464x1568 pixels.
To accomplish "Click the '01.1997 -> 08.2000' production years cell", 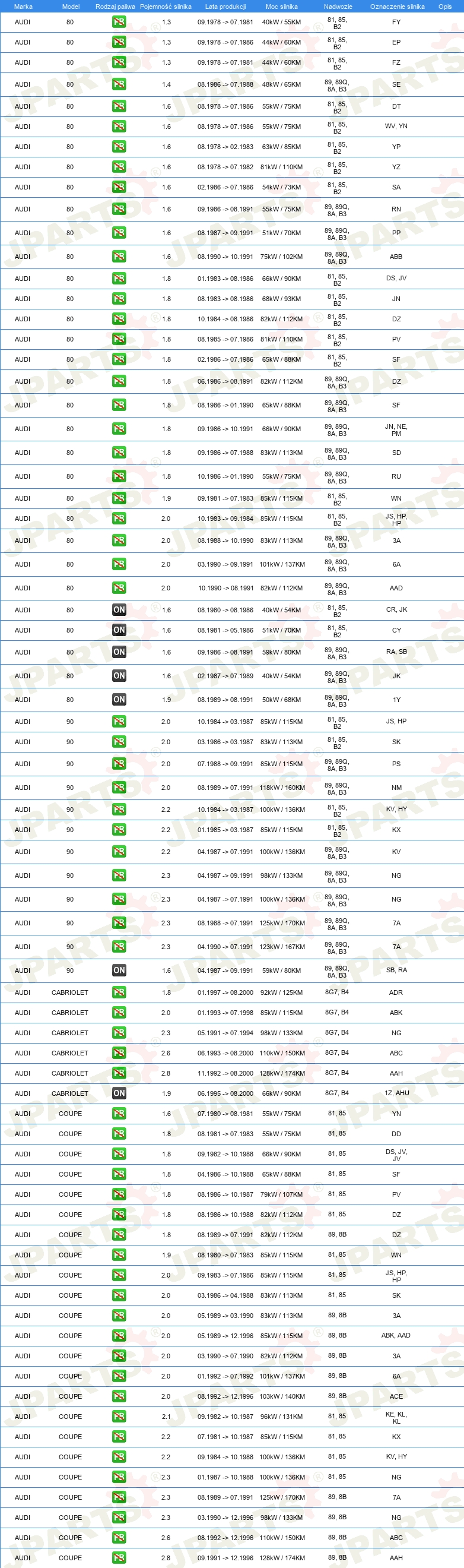I will pyautogui.click(x=225, y=992).
